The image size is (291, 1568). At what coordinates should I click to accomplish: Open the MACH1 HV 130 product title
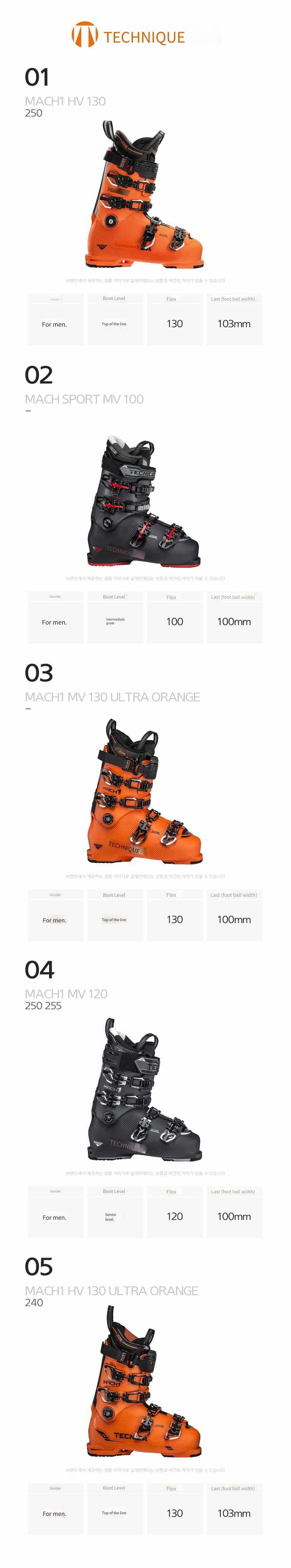point(65,101)
